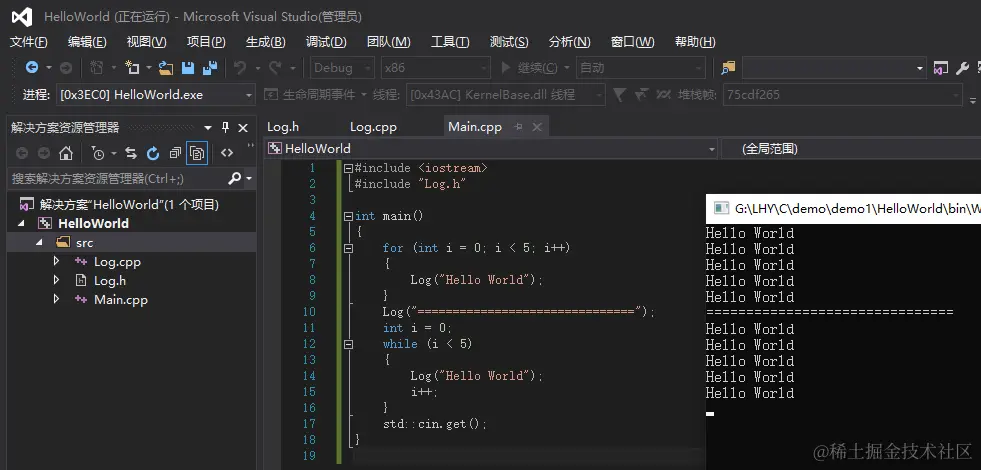Click the Add New Item icon
Viewport: 981px width, 470px height.
[x=132, y=68]
